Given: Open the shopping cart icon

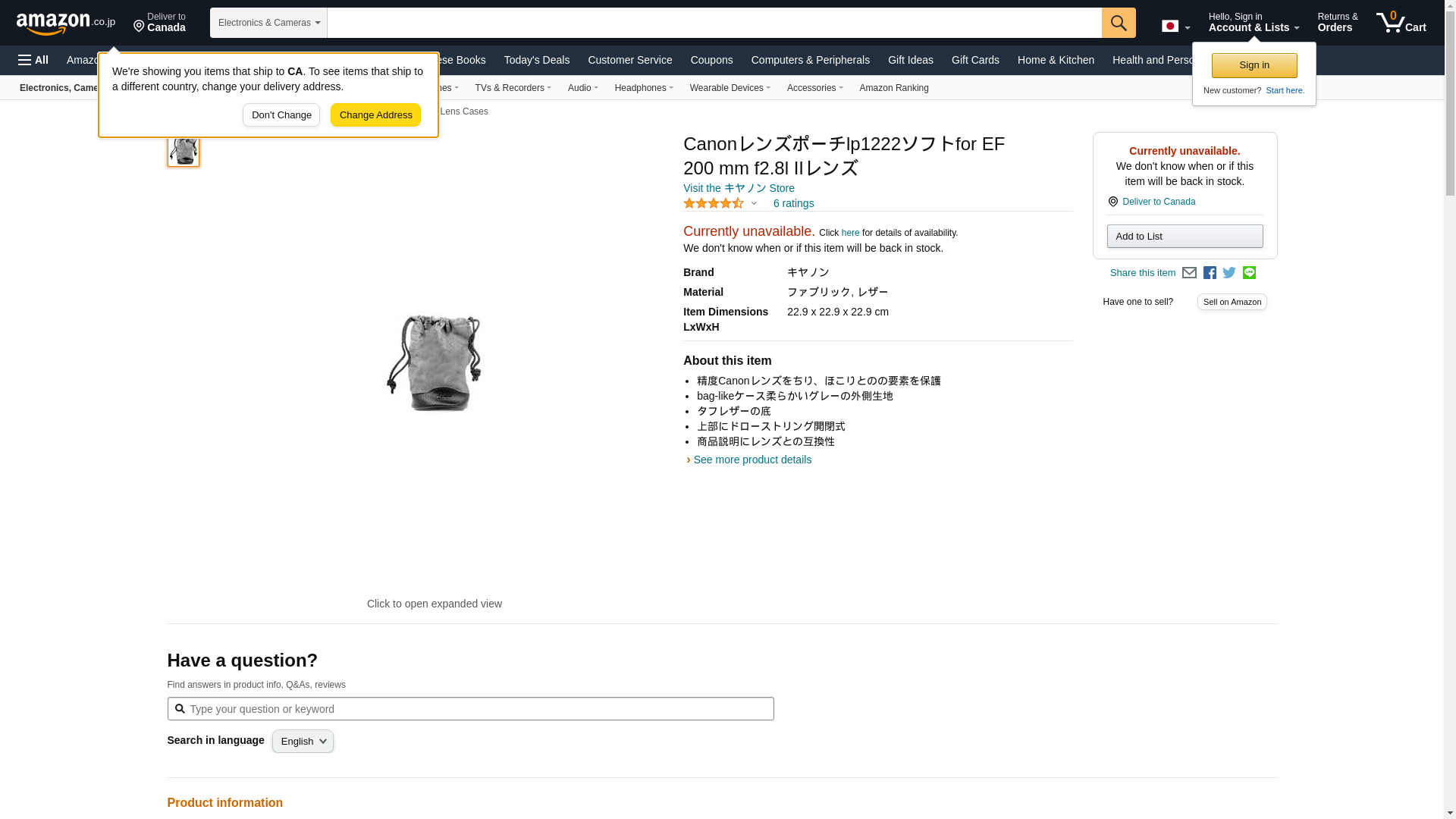Looking at the screenshot, I should coord(1400,23).
